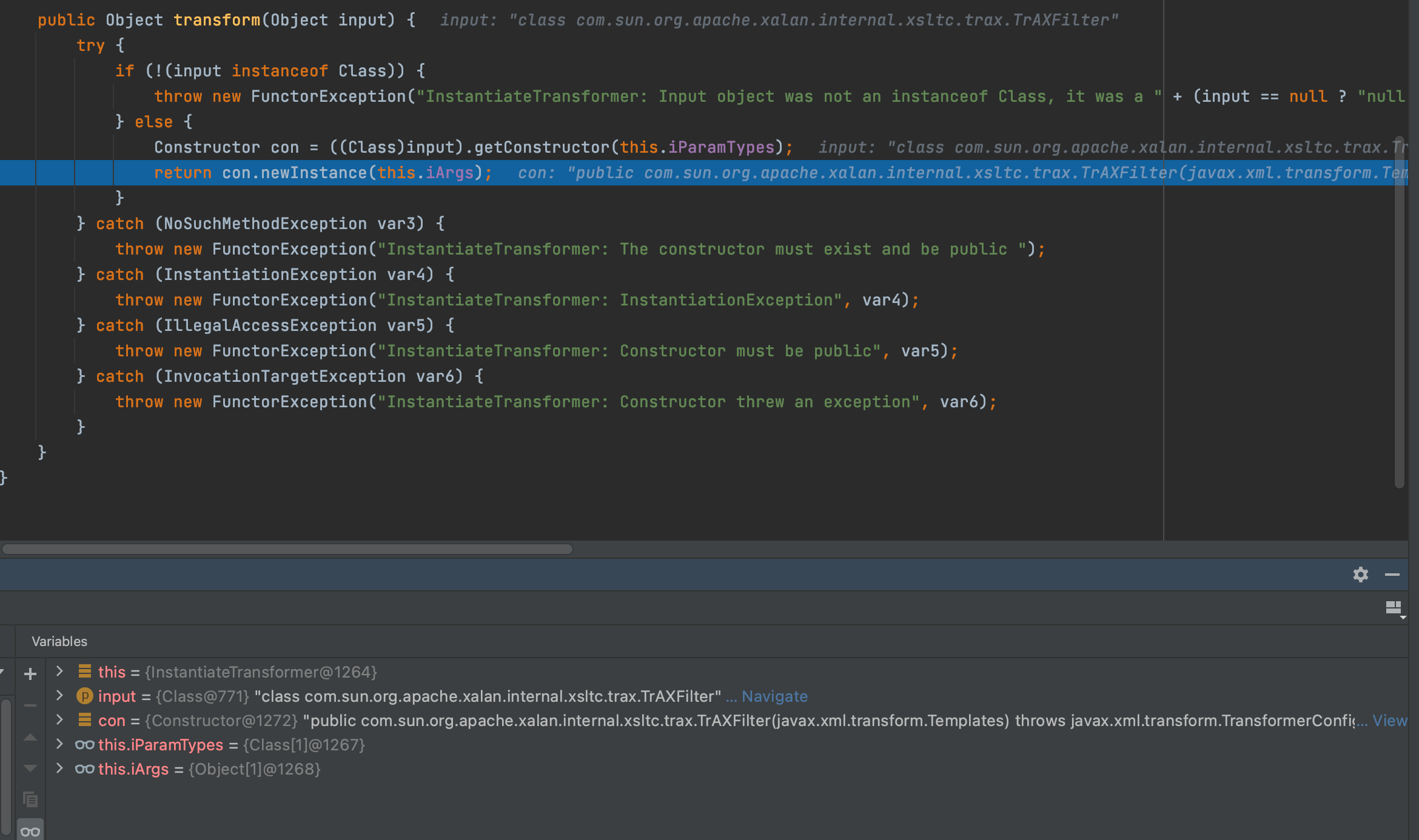
Task: Click field icon beside con variable
Action: 85,720
